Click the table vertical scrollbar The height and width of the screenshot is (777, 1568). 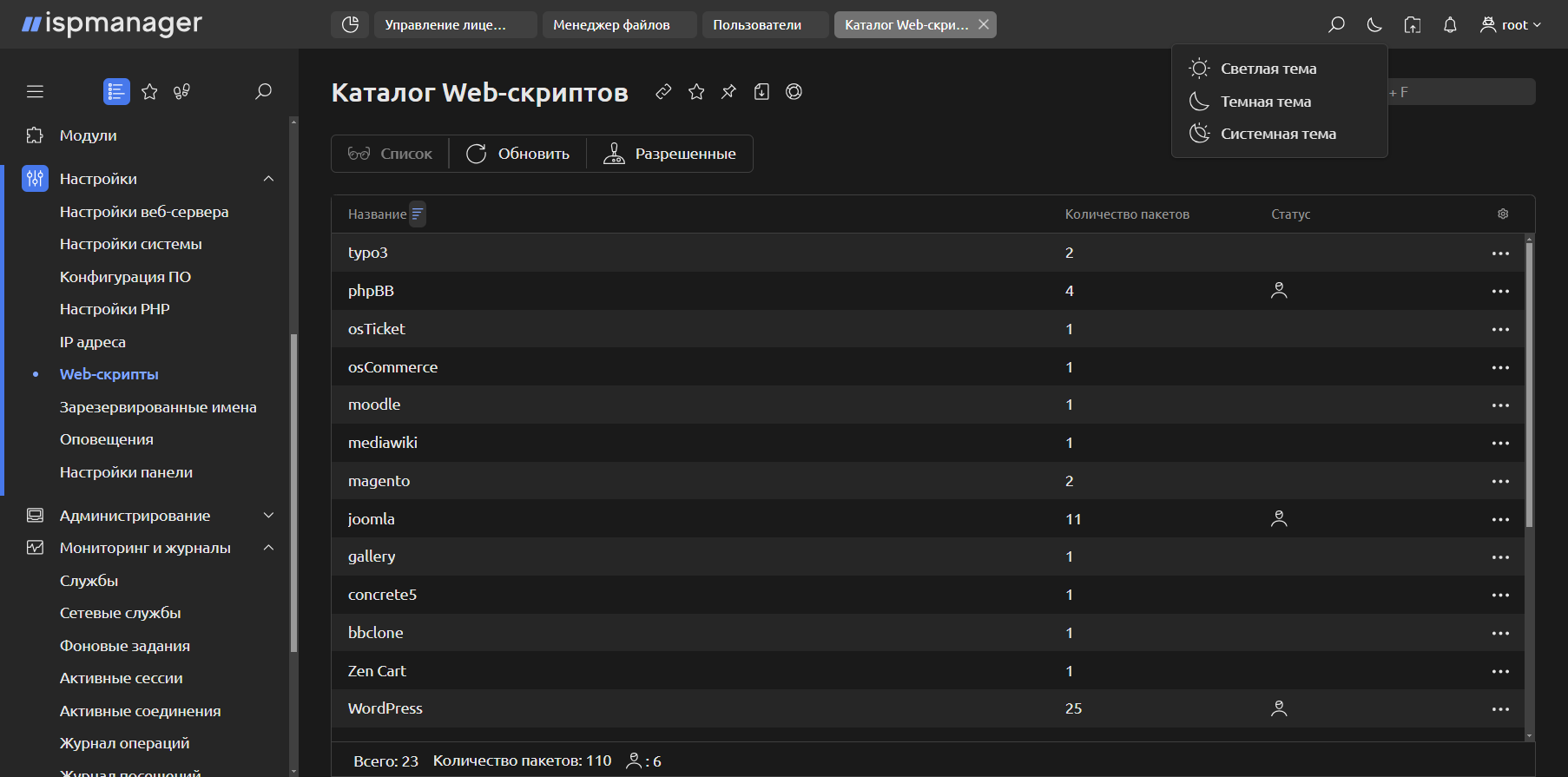click(1529, 391)
